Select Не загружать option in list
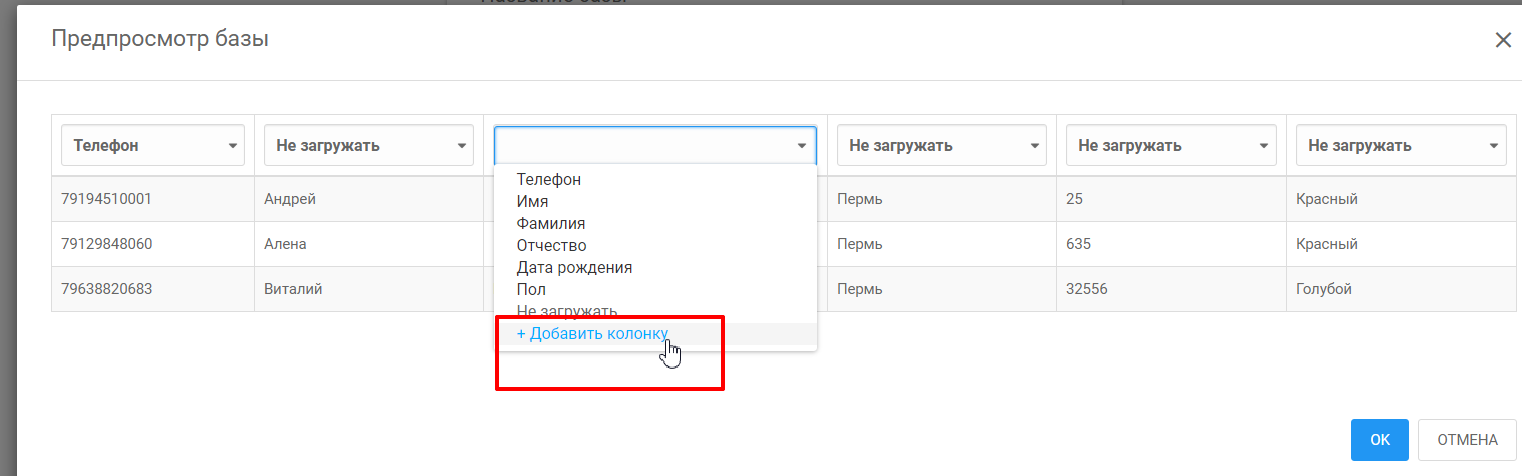 [x=656, y=311]
